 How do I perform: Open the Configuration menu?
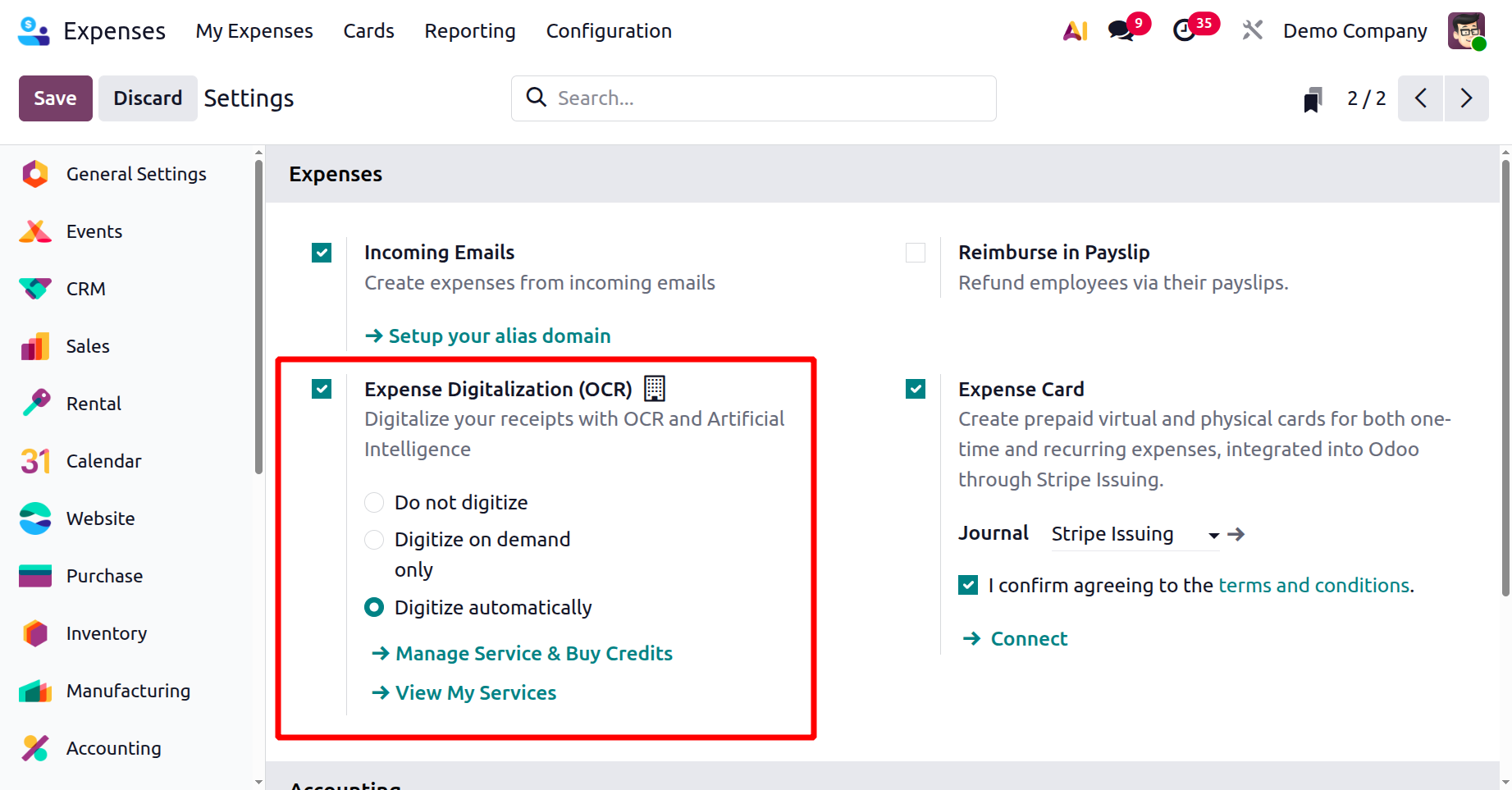609,31
